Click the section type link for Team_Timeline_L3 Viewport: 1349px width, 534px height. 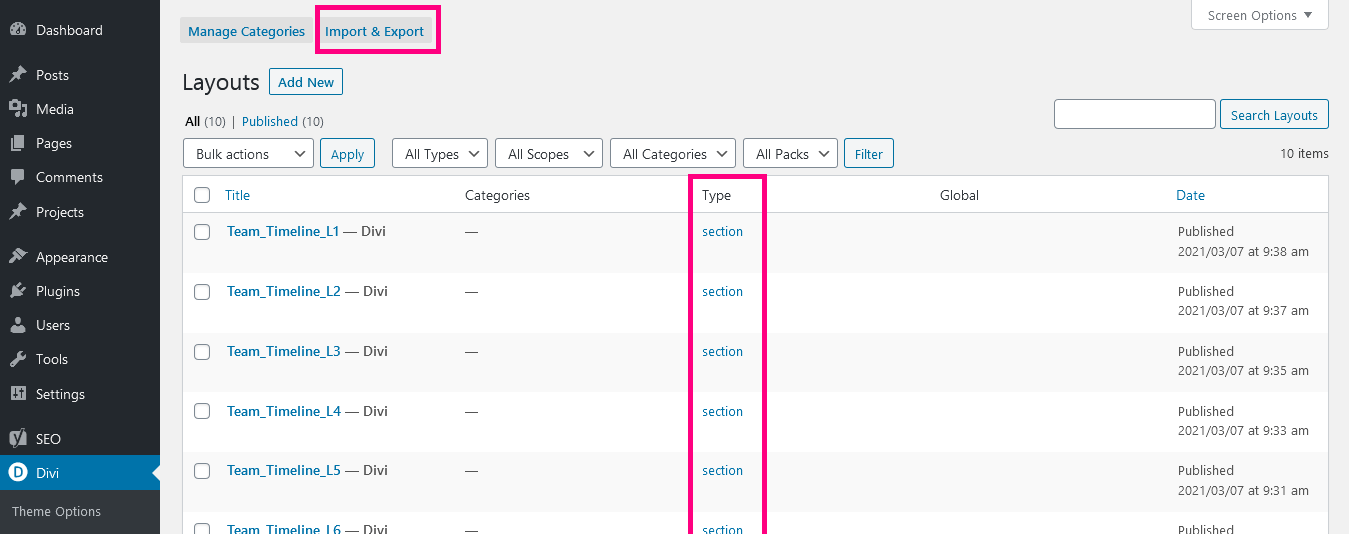tap(722, 351)
